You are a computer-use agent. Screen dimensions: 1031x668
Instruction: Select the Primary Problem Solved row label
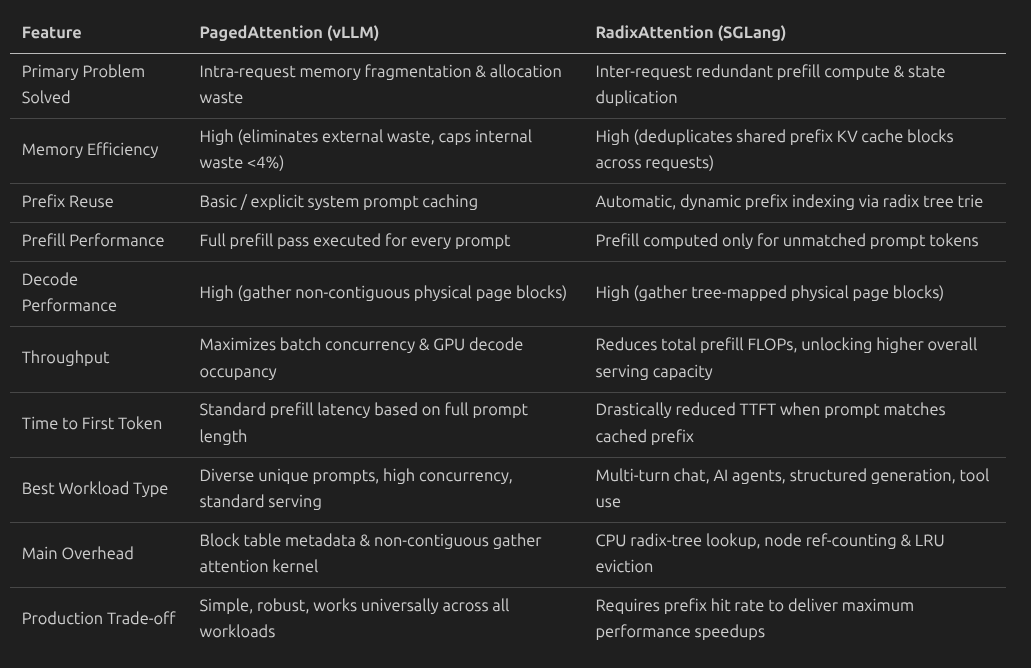(x=83, y=84)
